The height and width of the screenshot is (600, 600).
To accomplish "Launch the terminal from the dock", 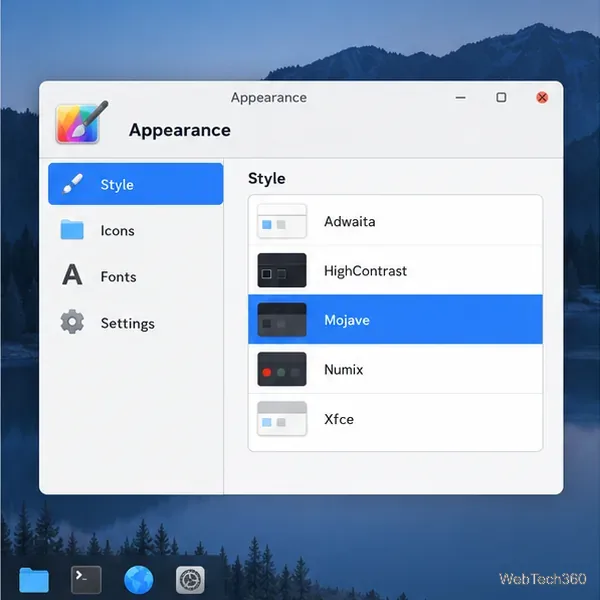I will coord(86,580).
